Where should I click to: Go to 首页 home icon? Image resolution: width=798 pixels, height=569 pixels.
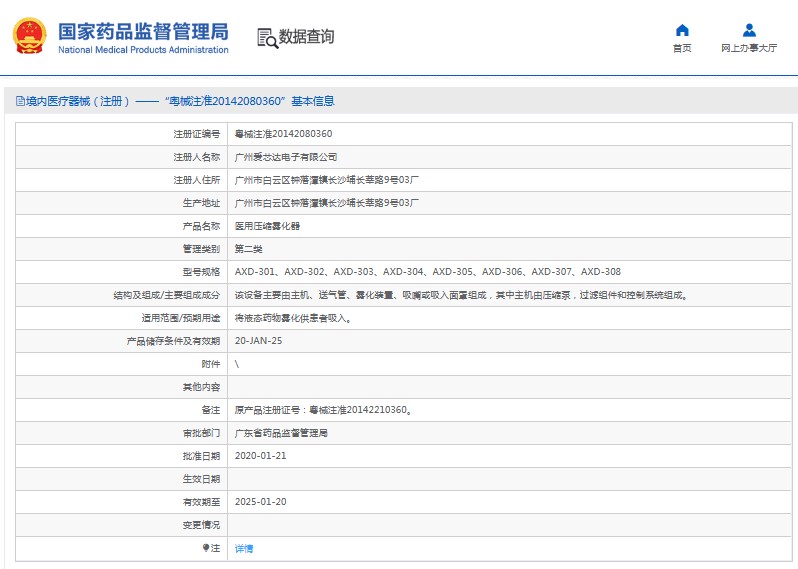(682, 31)
